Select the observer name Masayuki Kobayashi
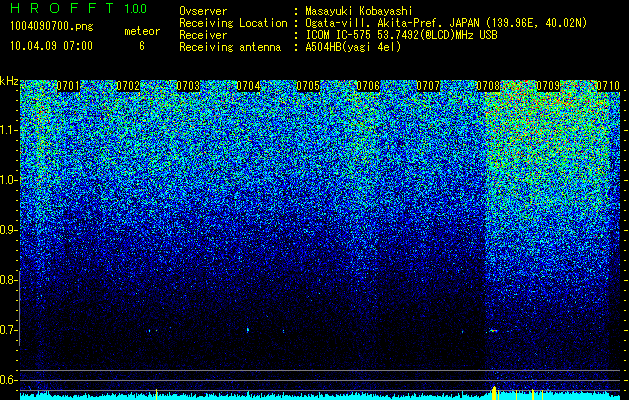Viewport: 629px width, 400px height. 359,11
